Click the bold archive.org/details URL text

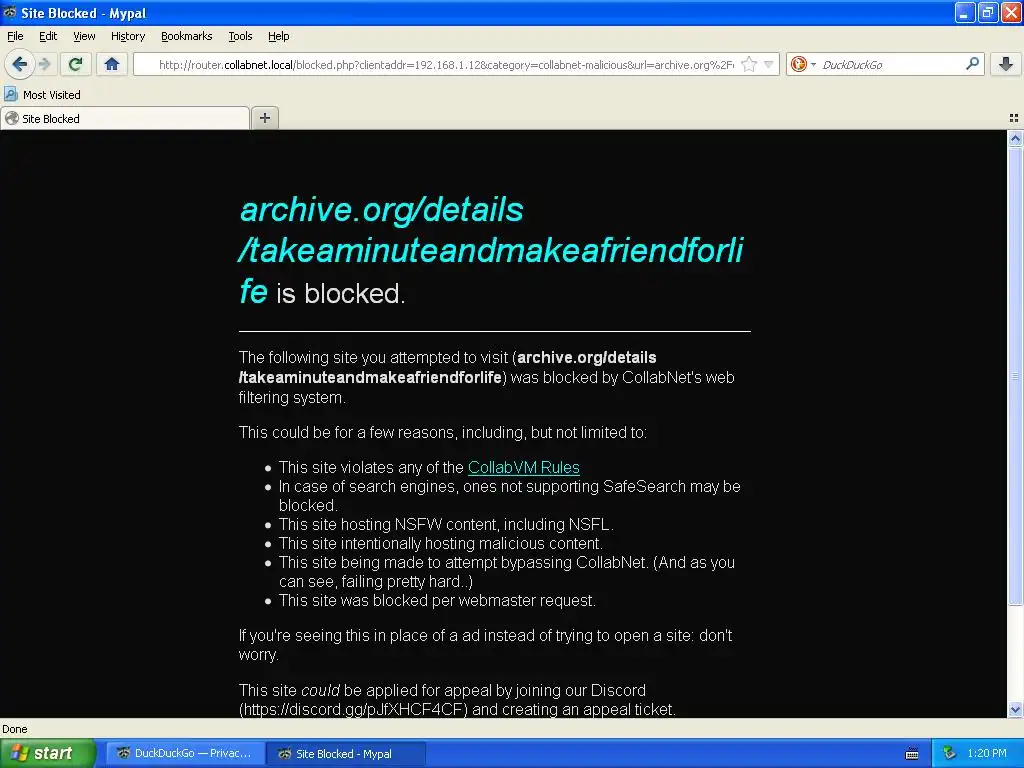447,367
